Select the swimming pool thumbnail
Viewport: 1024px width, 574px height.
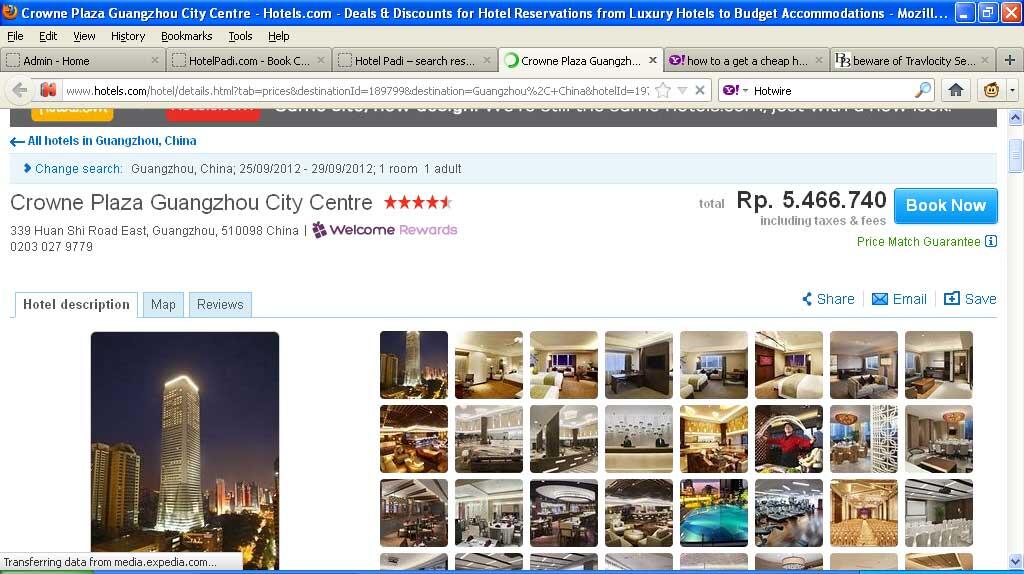tap(714, 513)
